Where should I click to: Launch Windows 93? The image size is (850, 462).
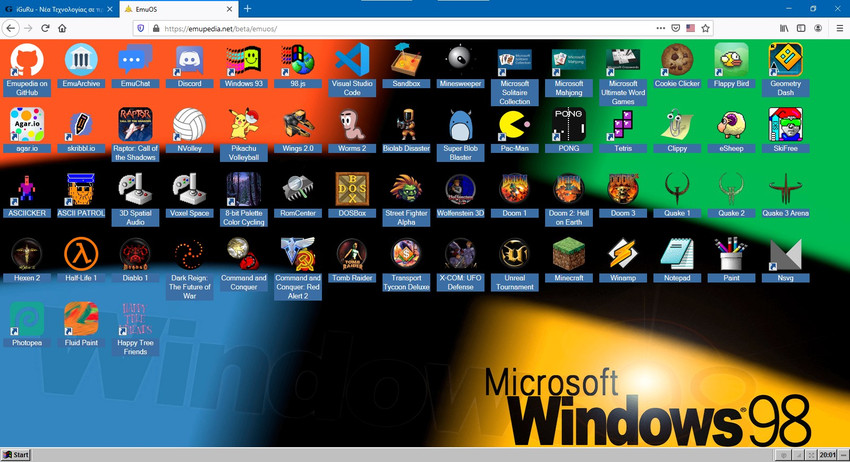pos(243,60)
